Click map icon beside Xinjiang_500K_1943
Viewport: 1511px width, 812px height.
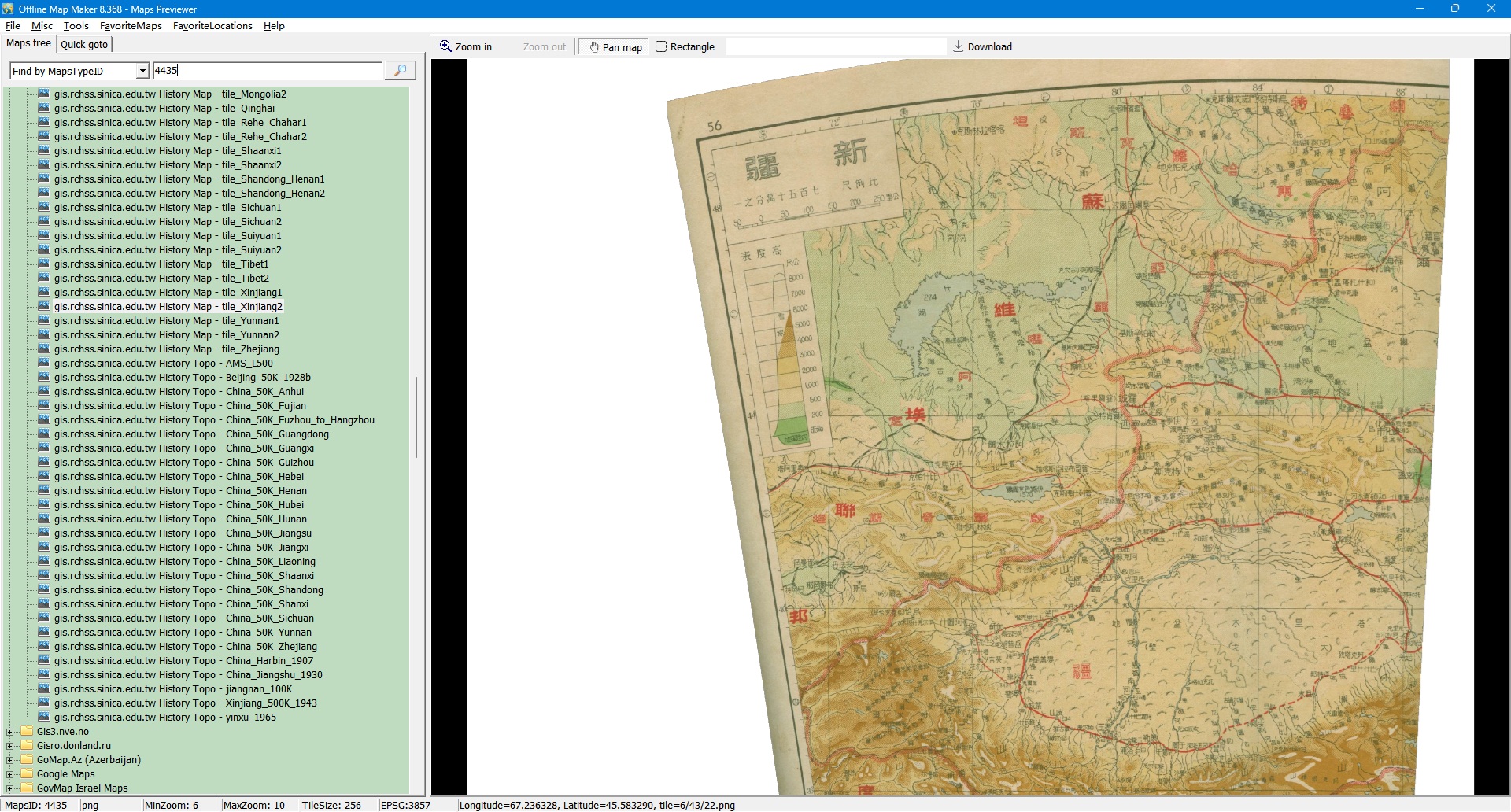[44, 703]
